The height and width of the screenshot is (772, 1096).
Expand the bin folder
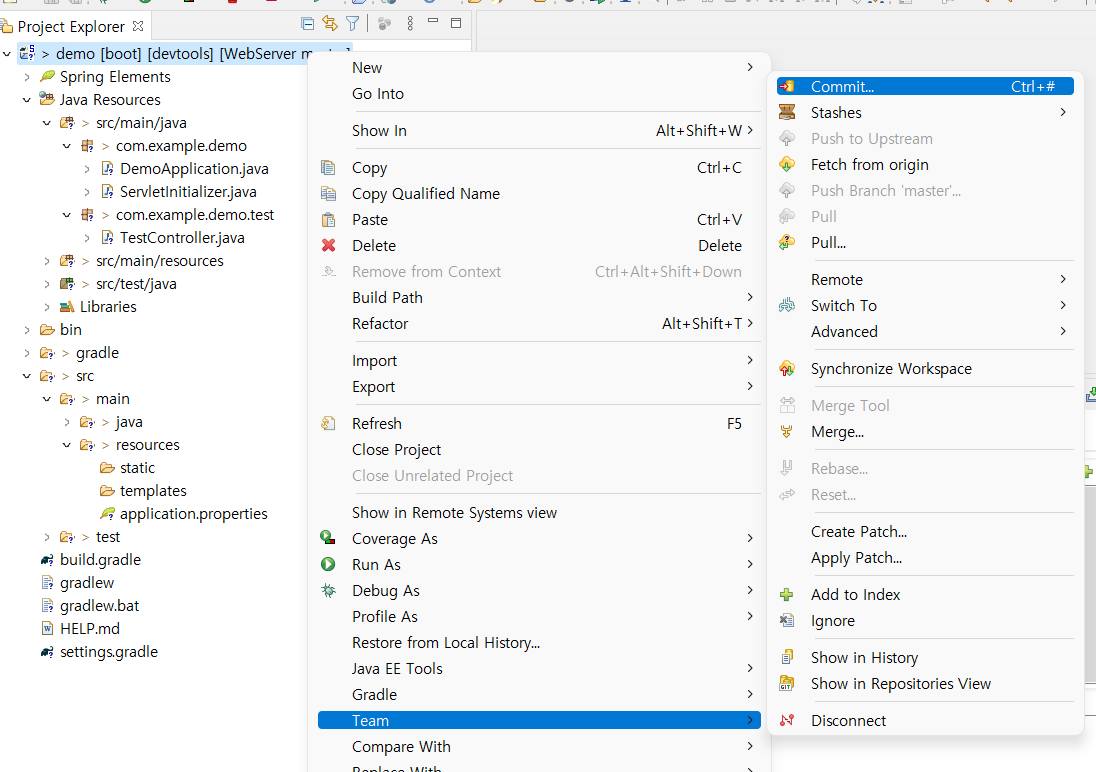tap(27, 330)
